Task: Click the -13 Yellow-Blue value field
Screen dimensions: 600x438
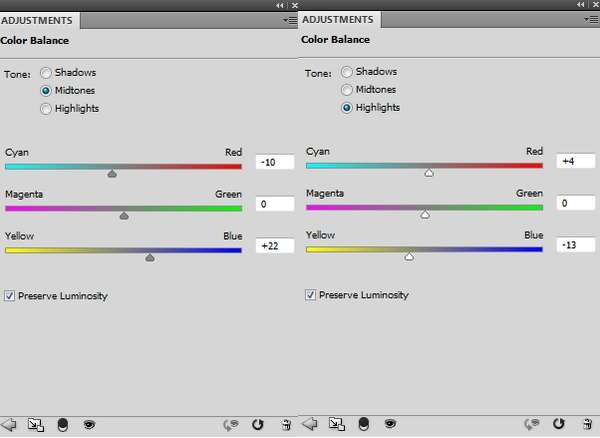Action: pos(576,245)
